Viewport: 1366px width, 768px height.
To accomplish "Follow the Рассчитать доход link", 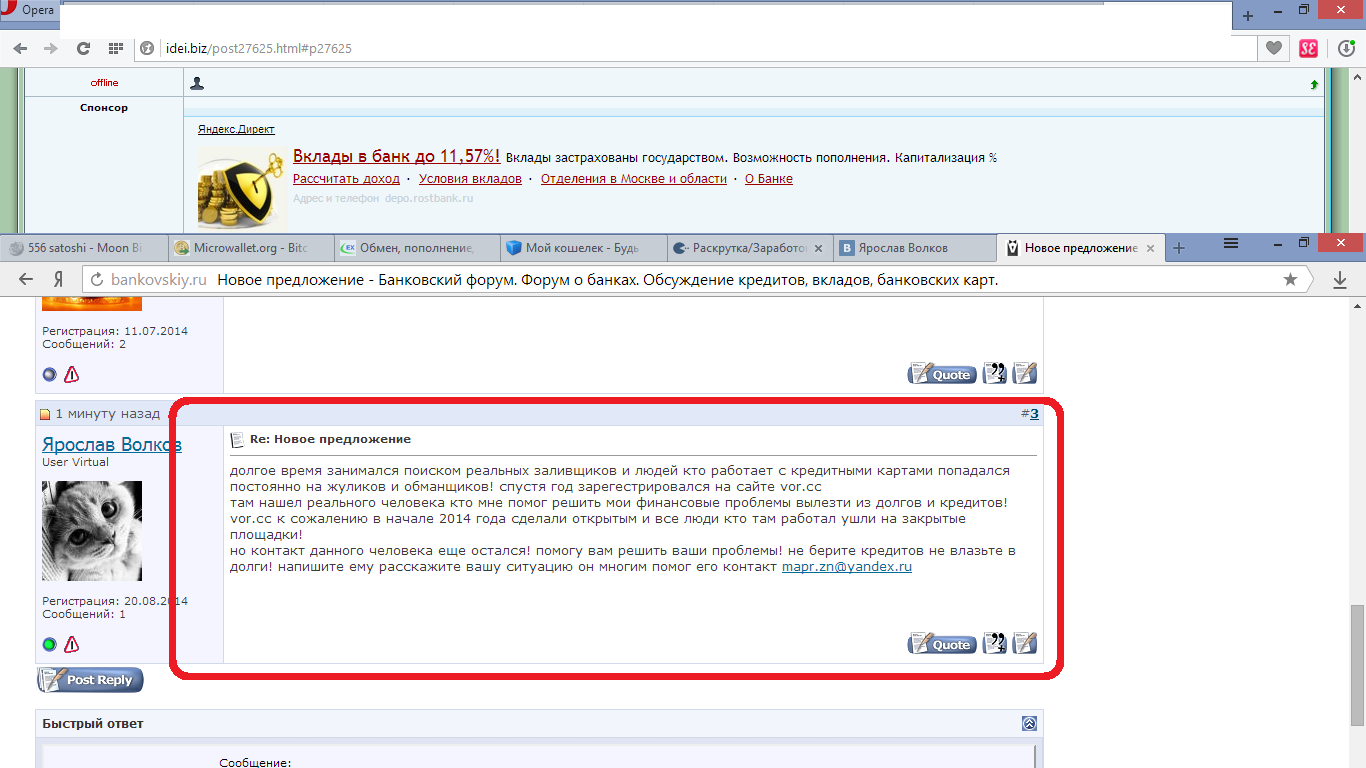I will (346, 179).
